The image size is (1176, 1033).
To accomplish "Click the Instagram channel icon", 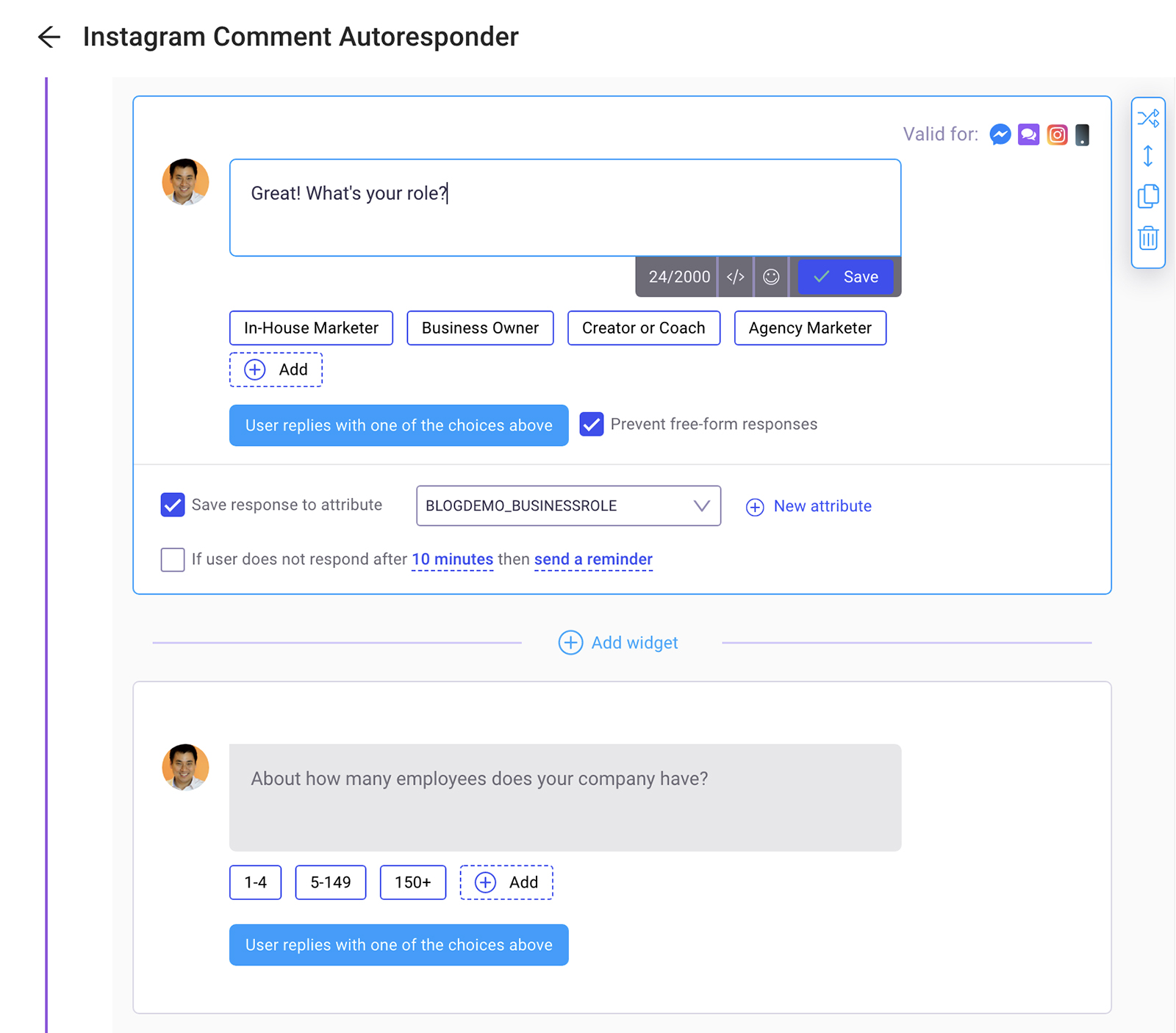I will (1057, 134).
